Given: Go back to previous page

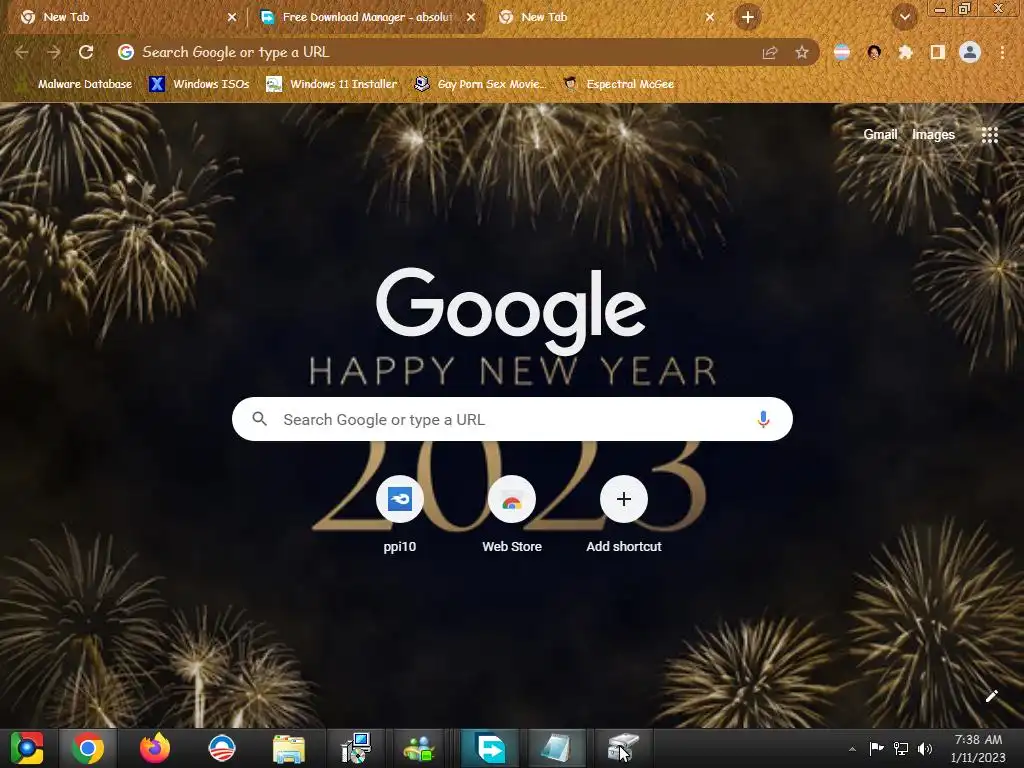Looking at the screenshot, I should point(22,52).
